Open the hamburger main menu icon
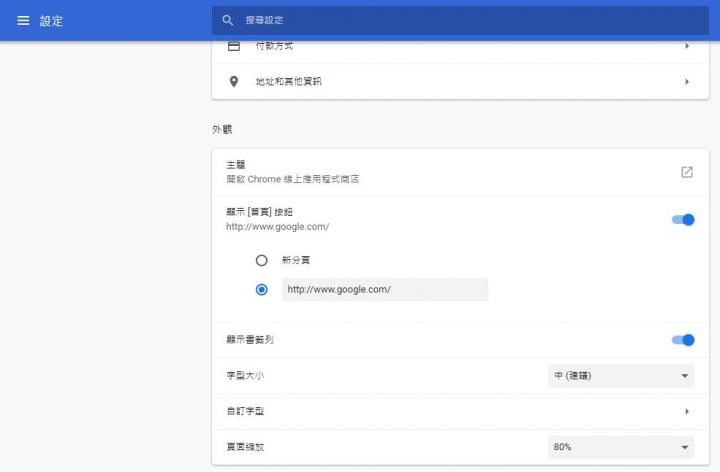This screenshot has height=472, width=720. (23, 20)
